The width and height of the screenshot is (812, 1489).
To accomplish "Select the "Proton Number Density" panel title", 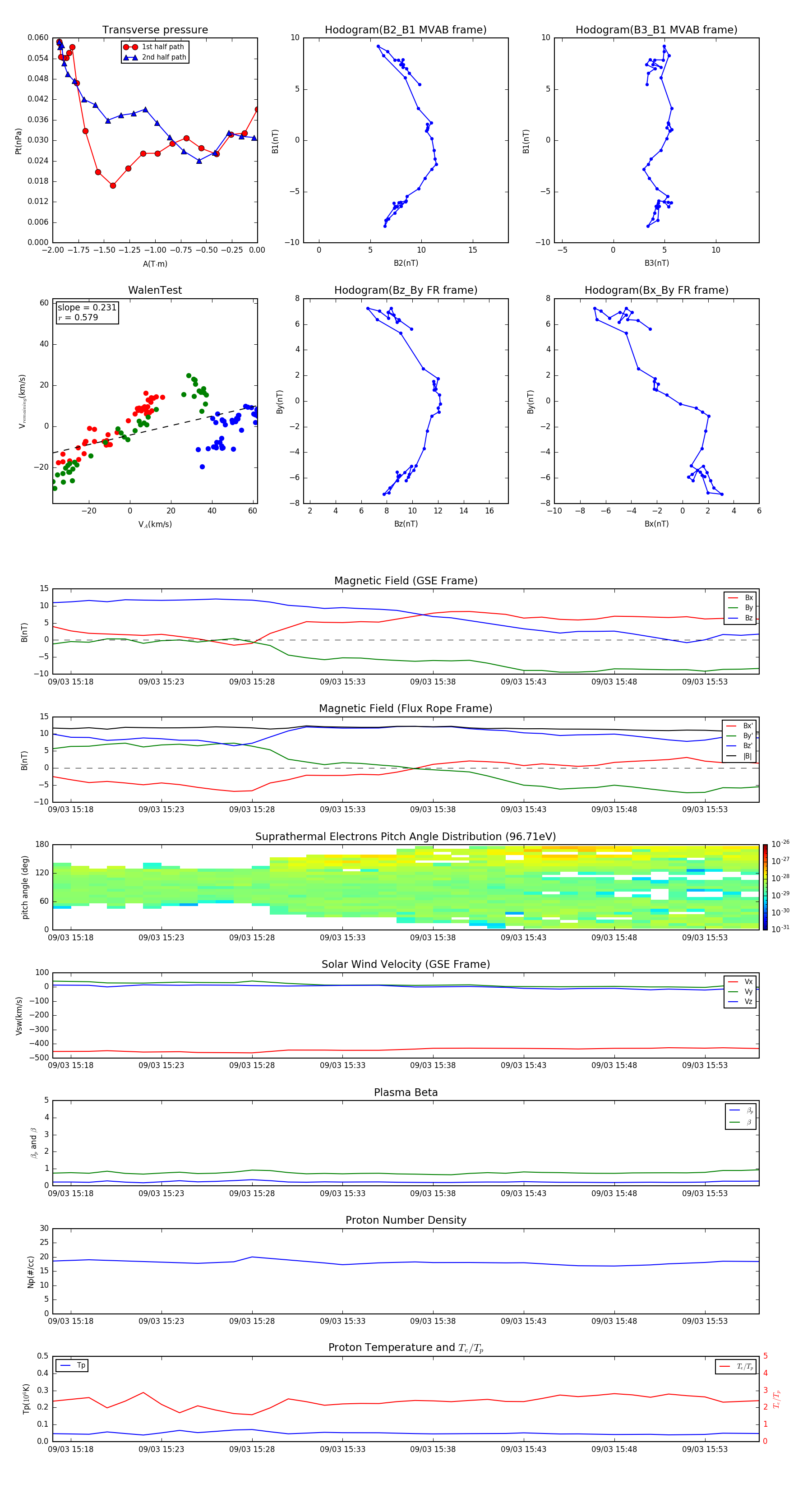I will click(406, 1220).
